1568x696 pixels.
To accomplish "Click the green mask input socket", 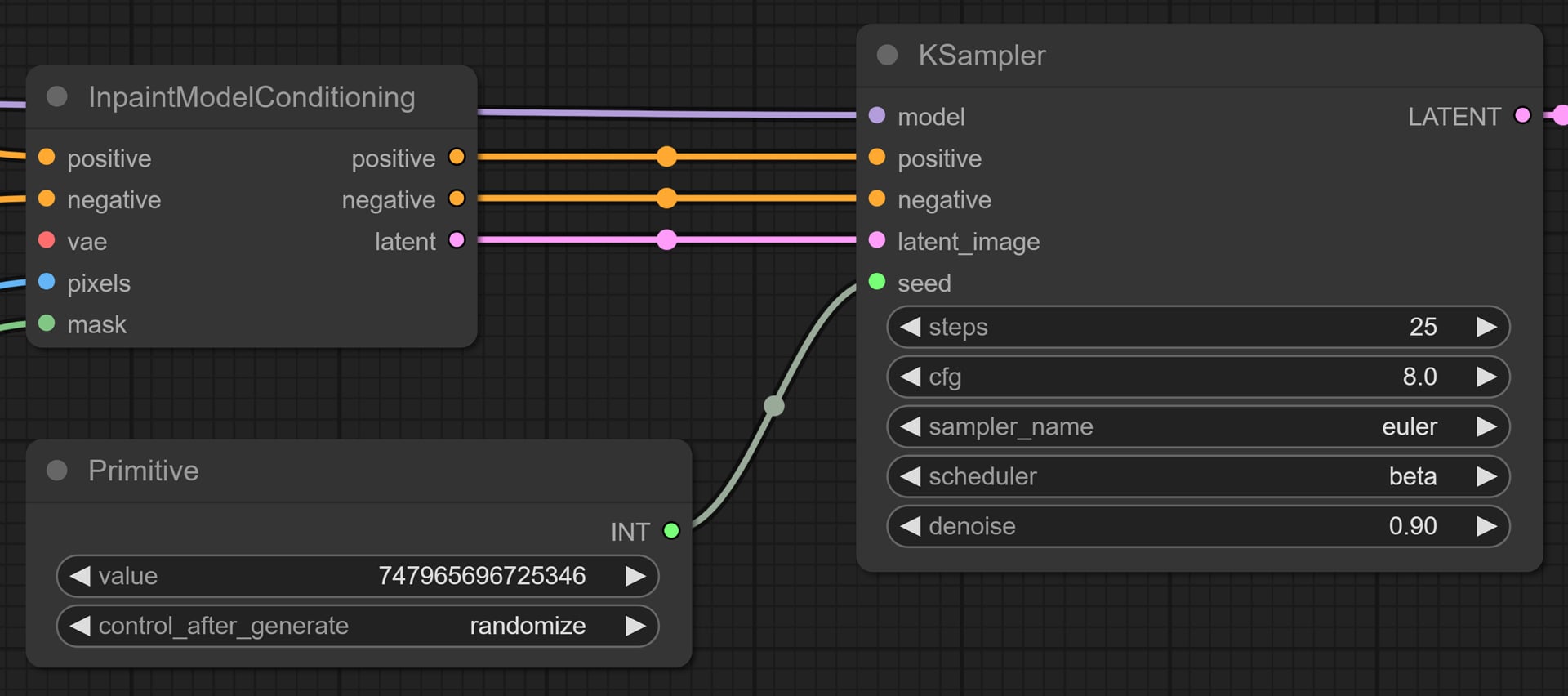I will (x=47, y=323).
